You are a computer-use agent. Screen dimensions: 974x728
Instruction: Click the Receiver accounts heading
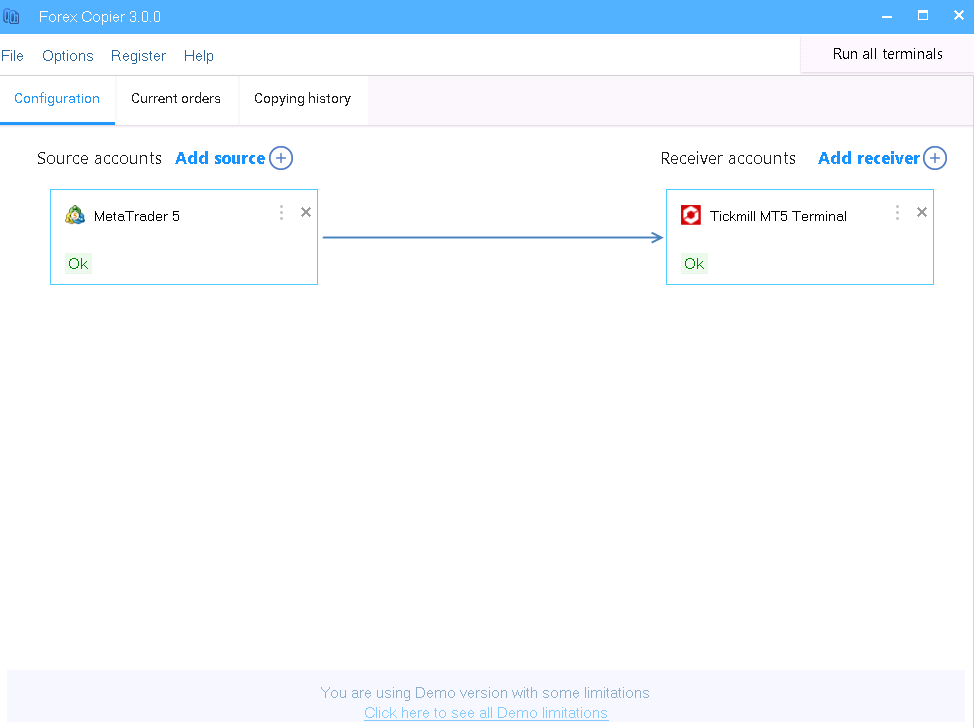click(728, 158)
